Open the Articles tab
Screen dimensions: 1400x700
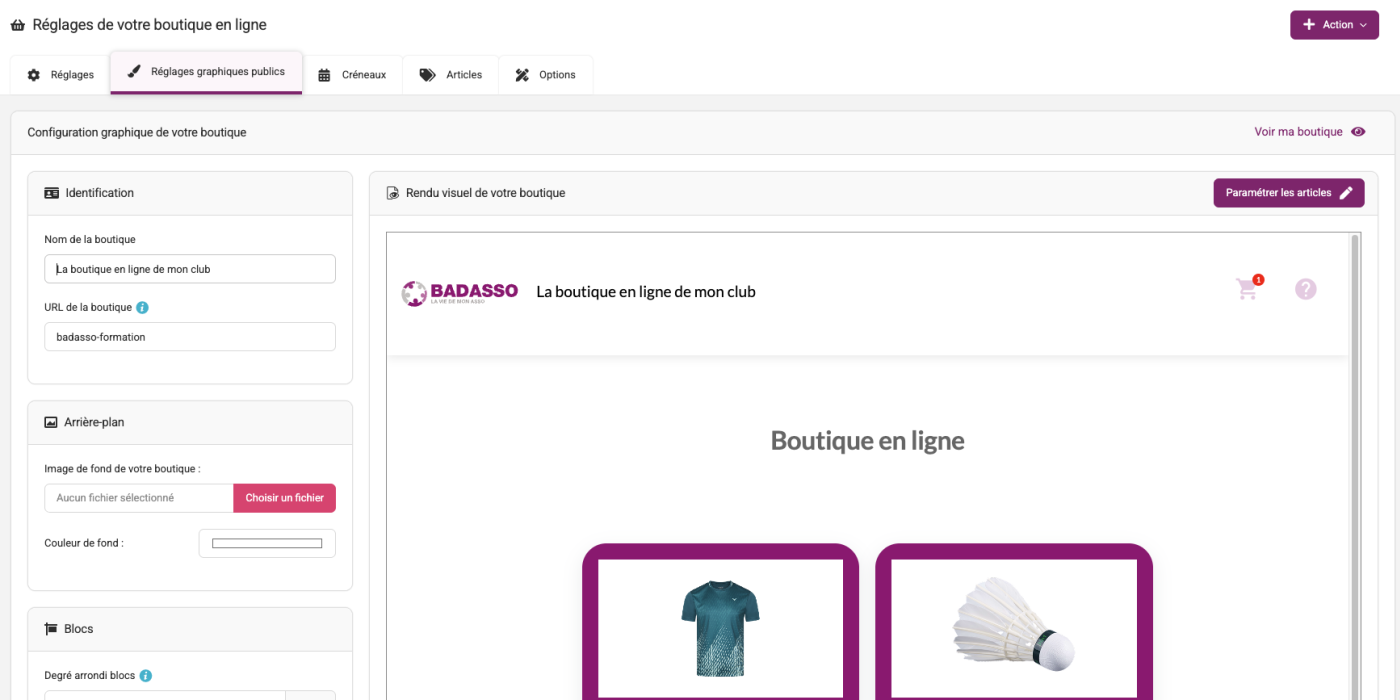tap(450, 74)
